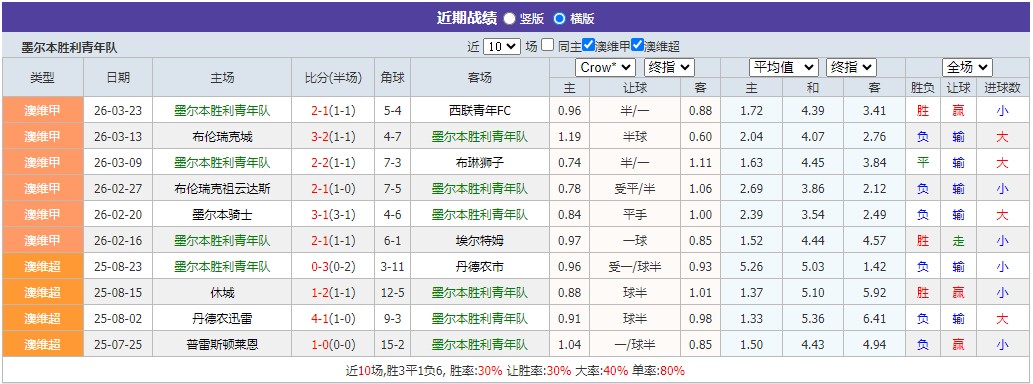Image resolution: width=1033 pixels, height=384 pixels.
Task: Click the 客场 column header
Action: [480, 77]
